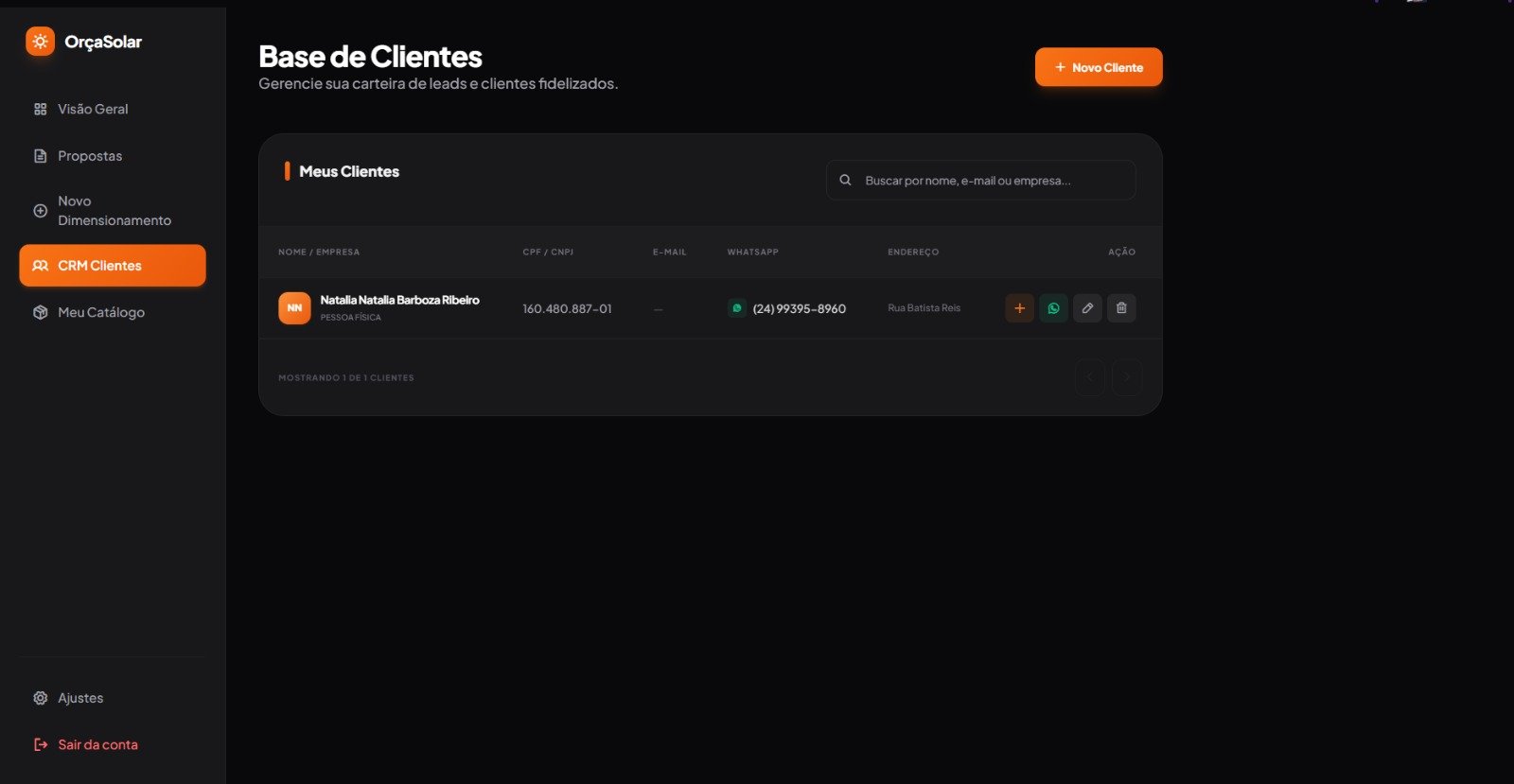The height and width of the screenshot is (784, 1514).
Task: Click the Meus Clientes section title
Action: [349, 171]
